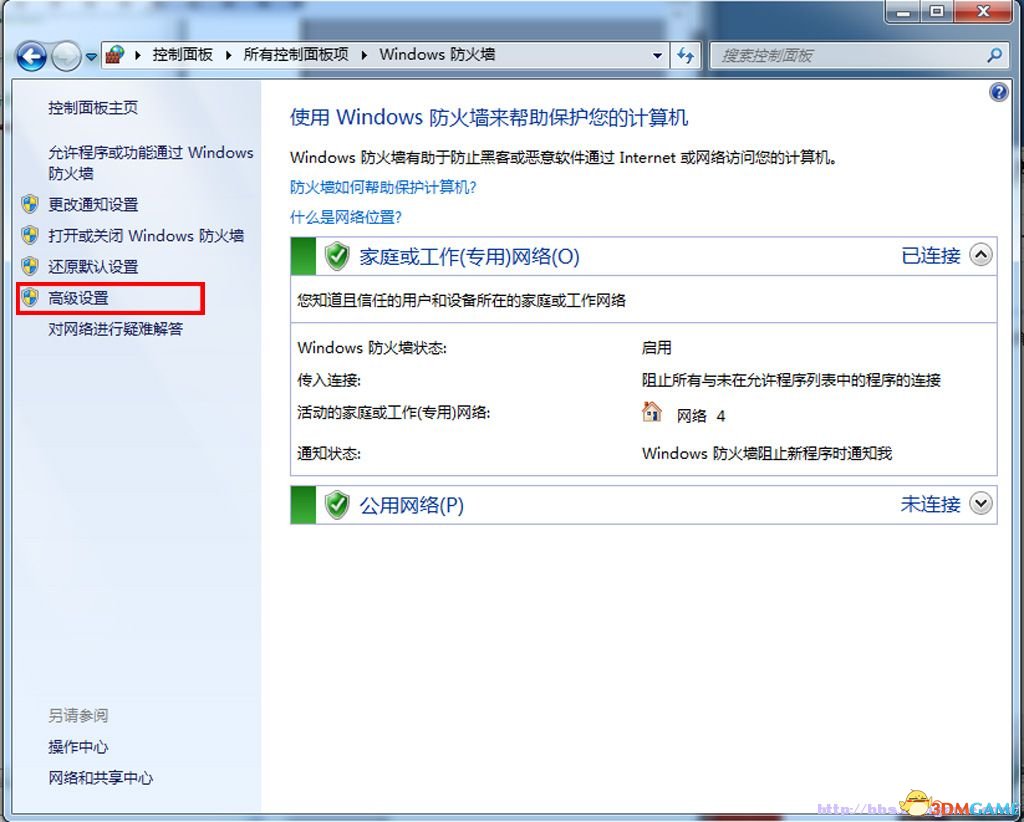The width and height of the screenshot is (1024, 822).
Task: Click house icon beside 网络 4
Action: pyautogui.click(x=652, y=412)
